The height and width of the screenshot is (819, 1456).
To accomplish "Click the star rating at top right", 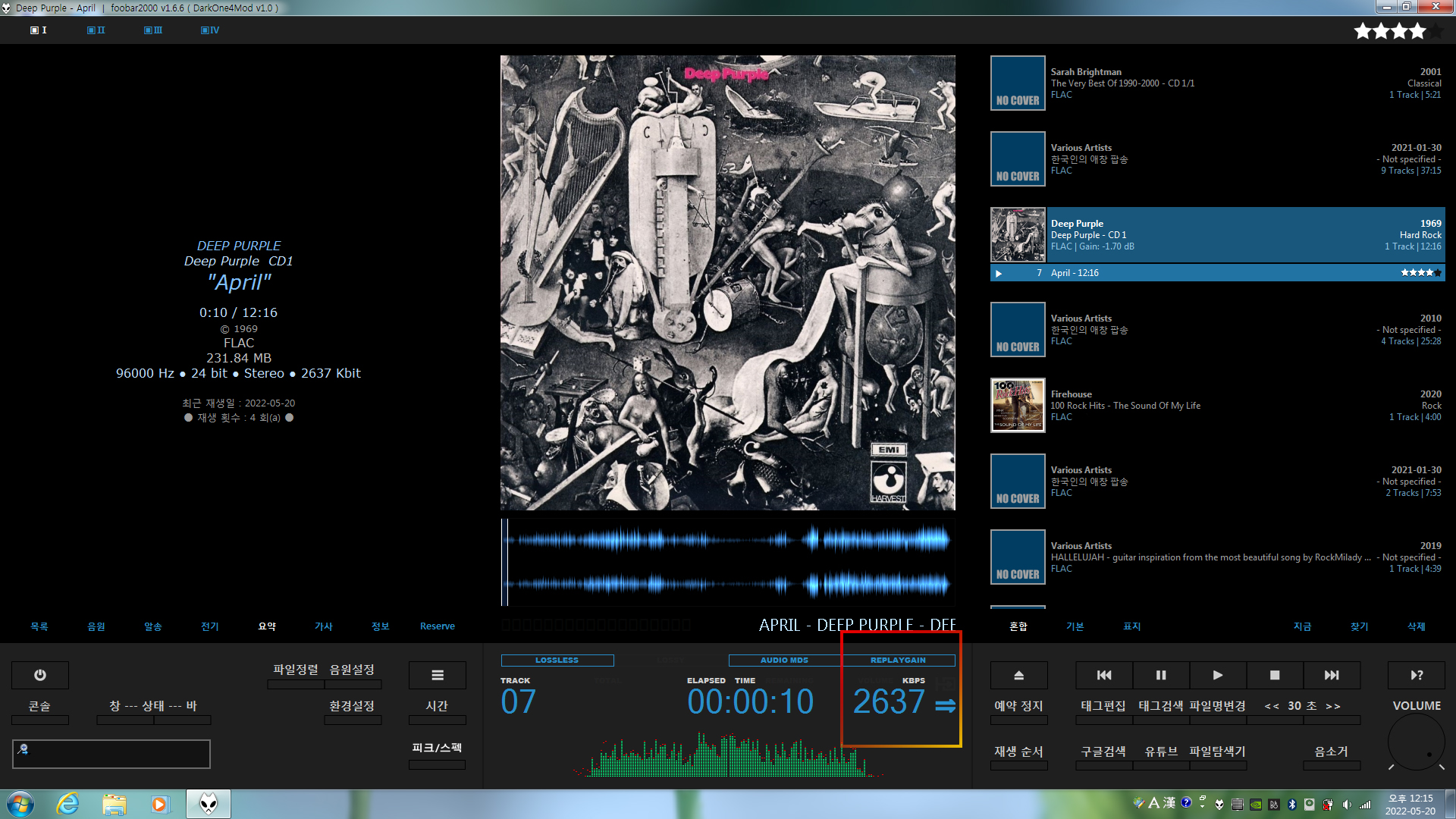I will (x=1398, y=31).
